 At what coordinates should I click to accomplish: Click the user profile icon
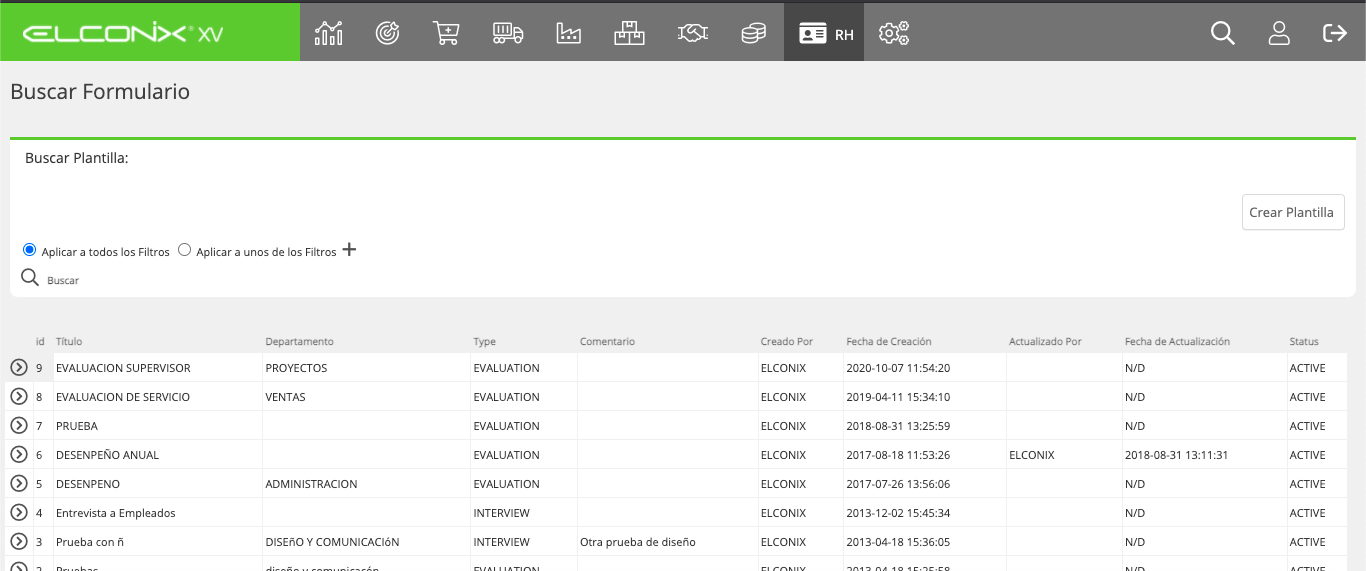[1278, 33]
